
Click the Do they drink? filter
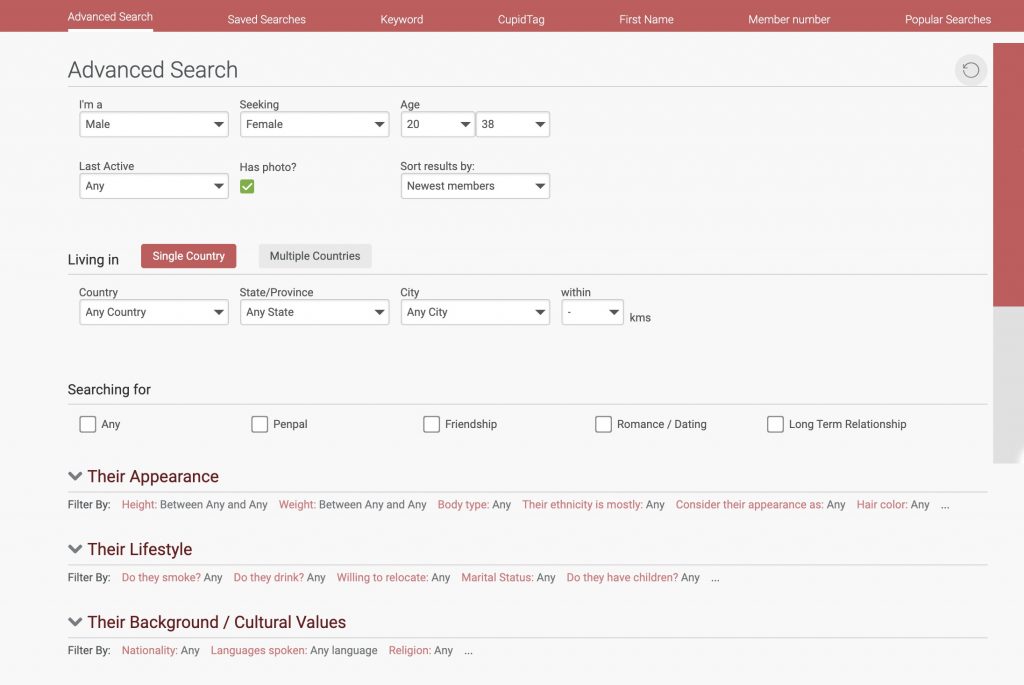click(268, 578)
